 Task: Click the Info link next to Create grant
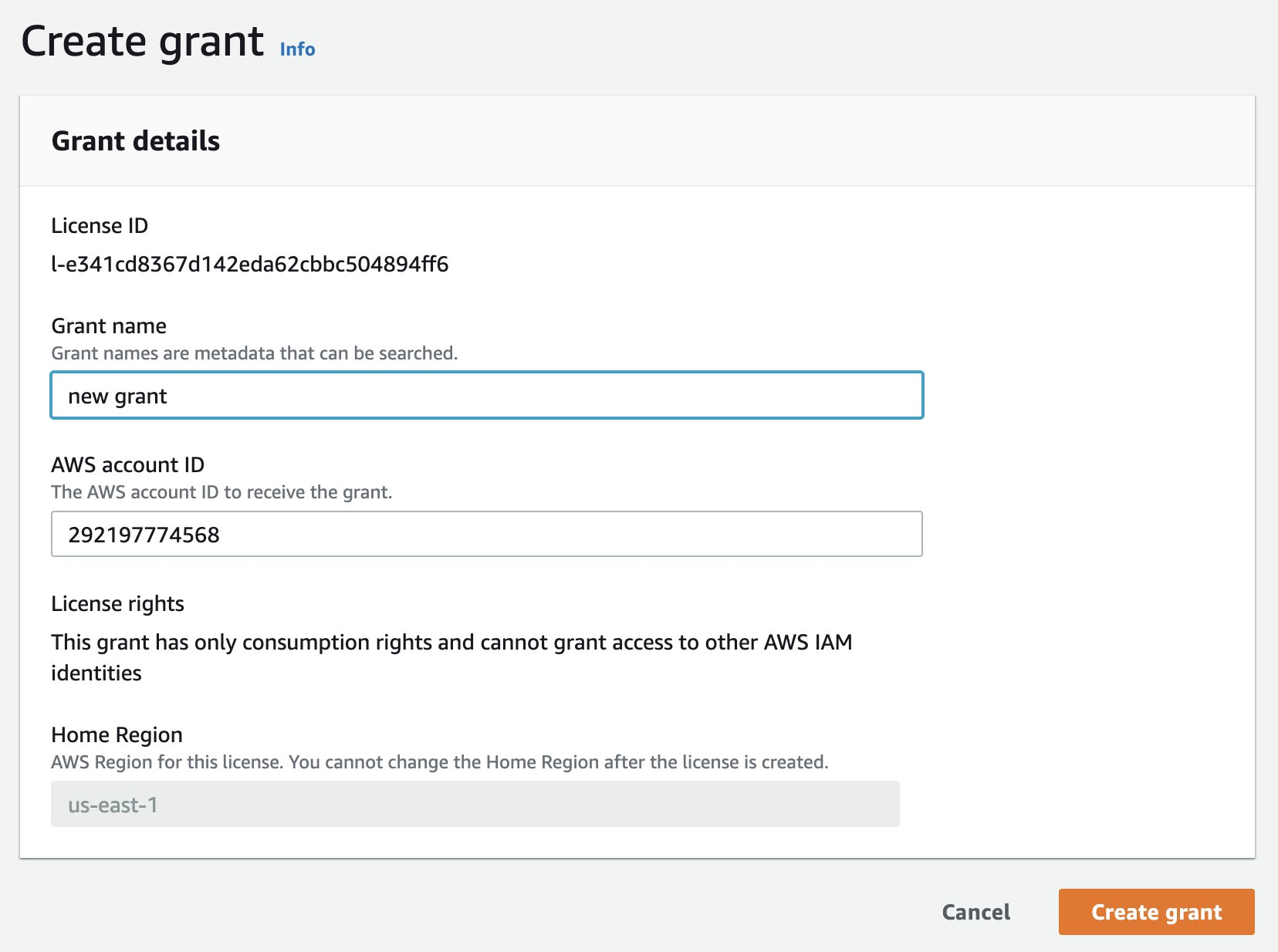296,49
